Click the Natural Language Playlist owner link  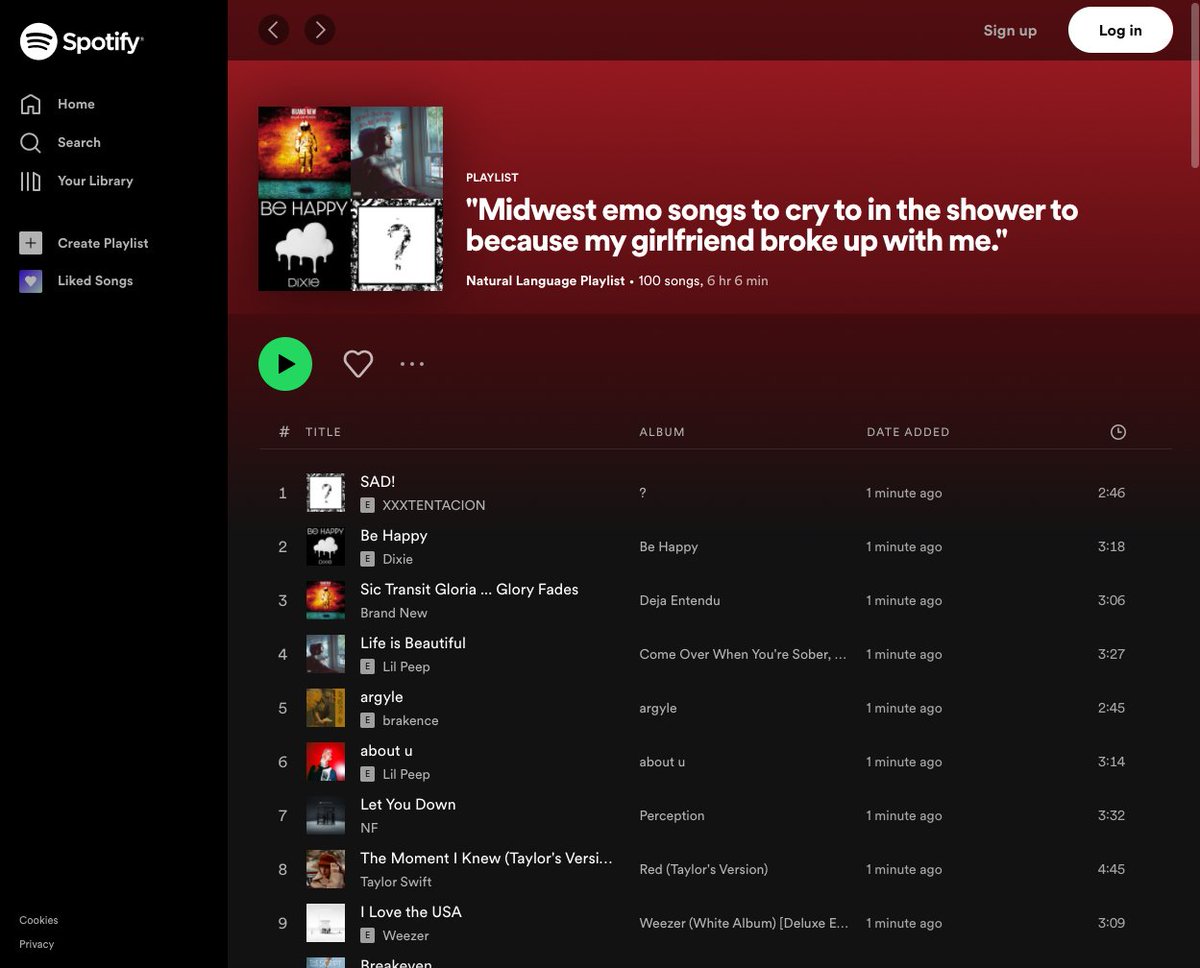545,281
